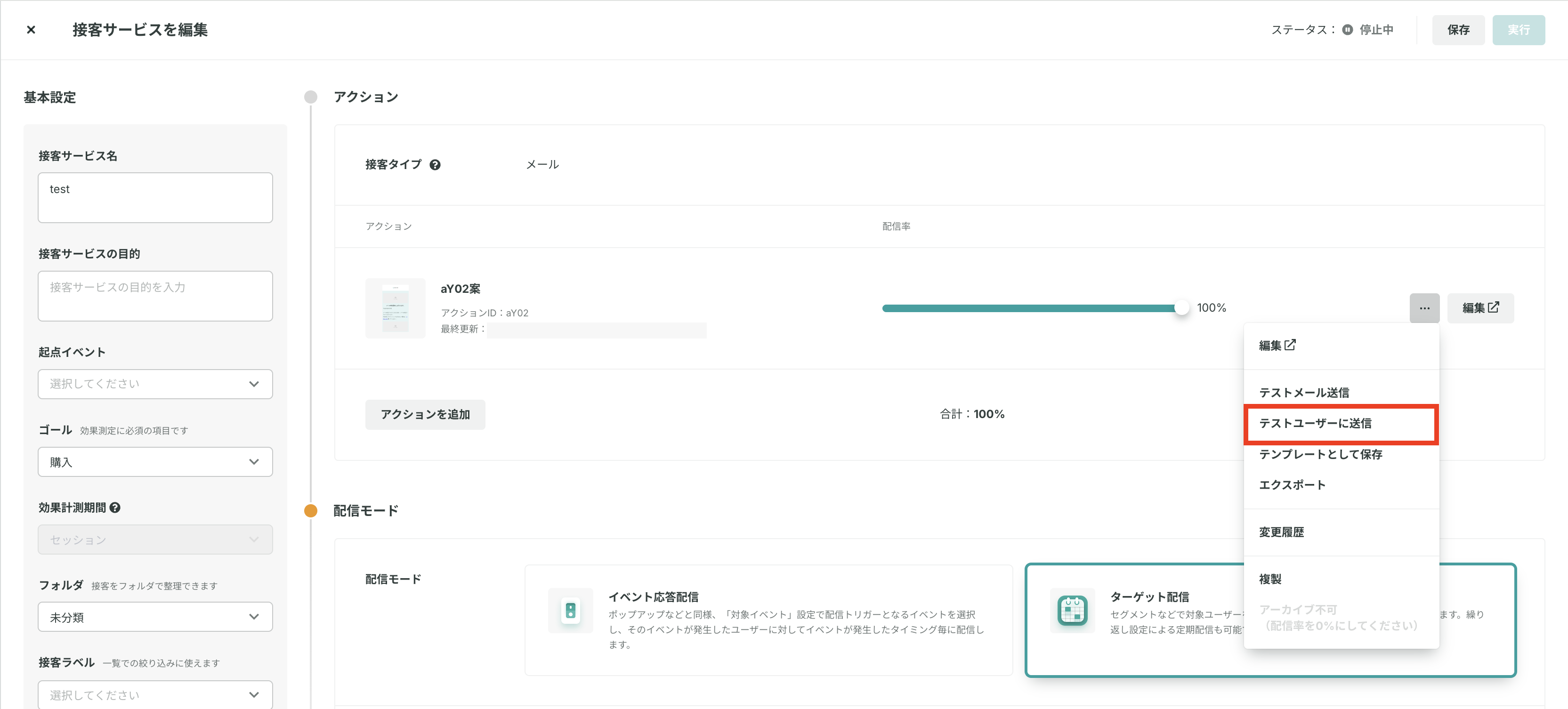The image size is (1568, 709).
Task: Open the 起点イベント dropdown
Action: (154, 384)
